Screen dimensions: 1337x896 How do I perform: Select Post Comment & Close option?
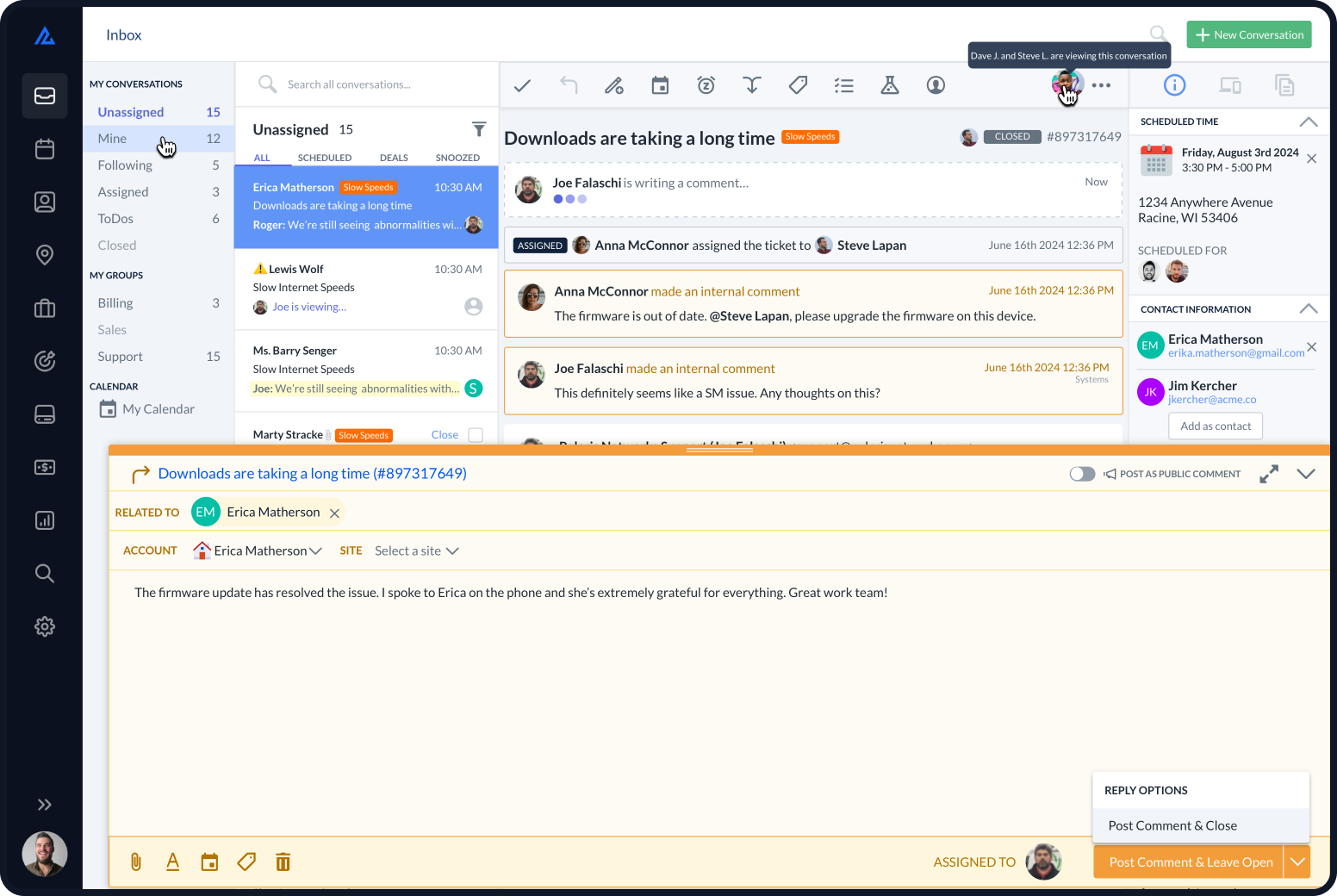click(1172, 824)
